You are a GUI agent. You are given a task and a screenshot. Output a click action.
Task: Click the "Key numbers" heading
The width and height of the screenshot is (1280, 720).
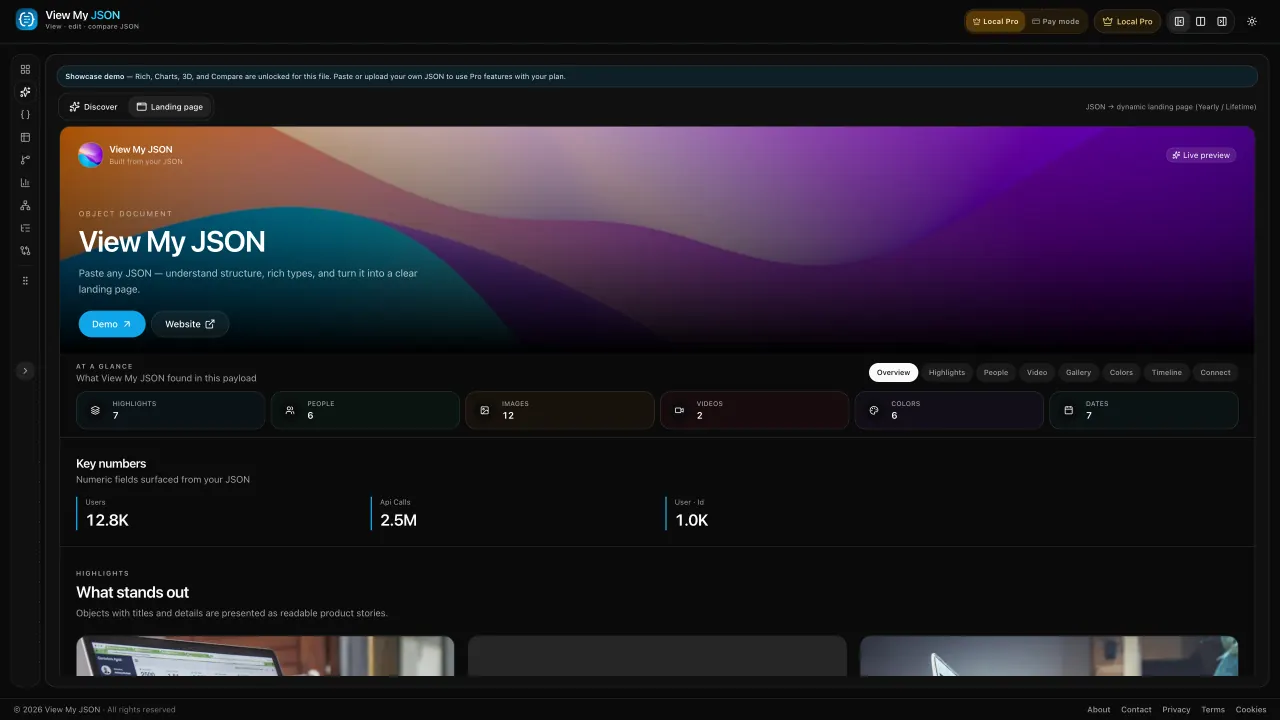click(111, 464)
